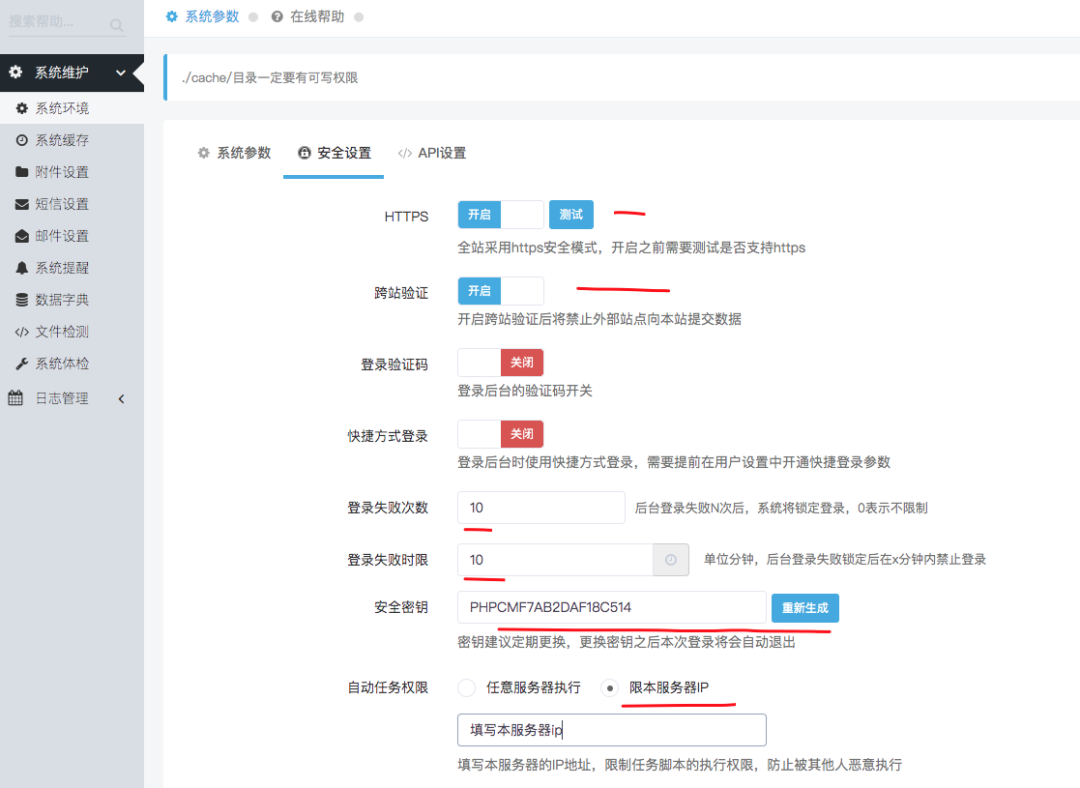Run 系统体检 from the sidebar

[55, 364]
